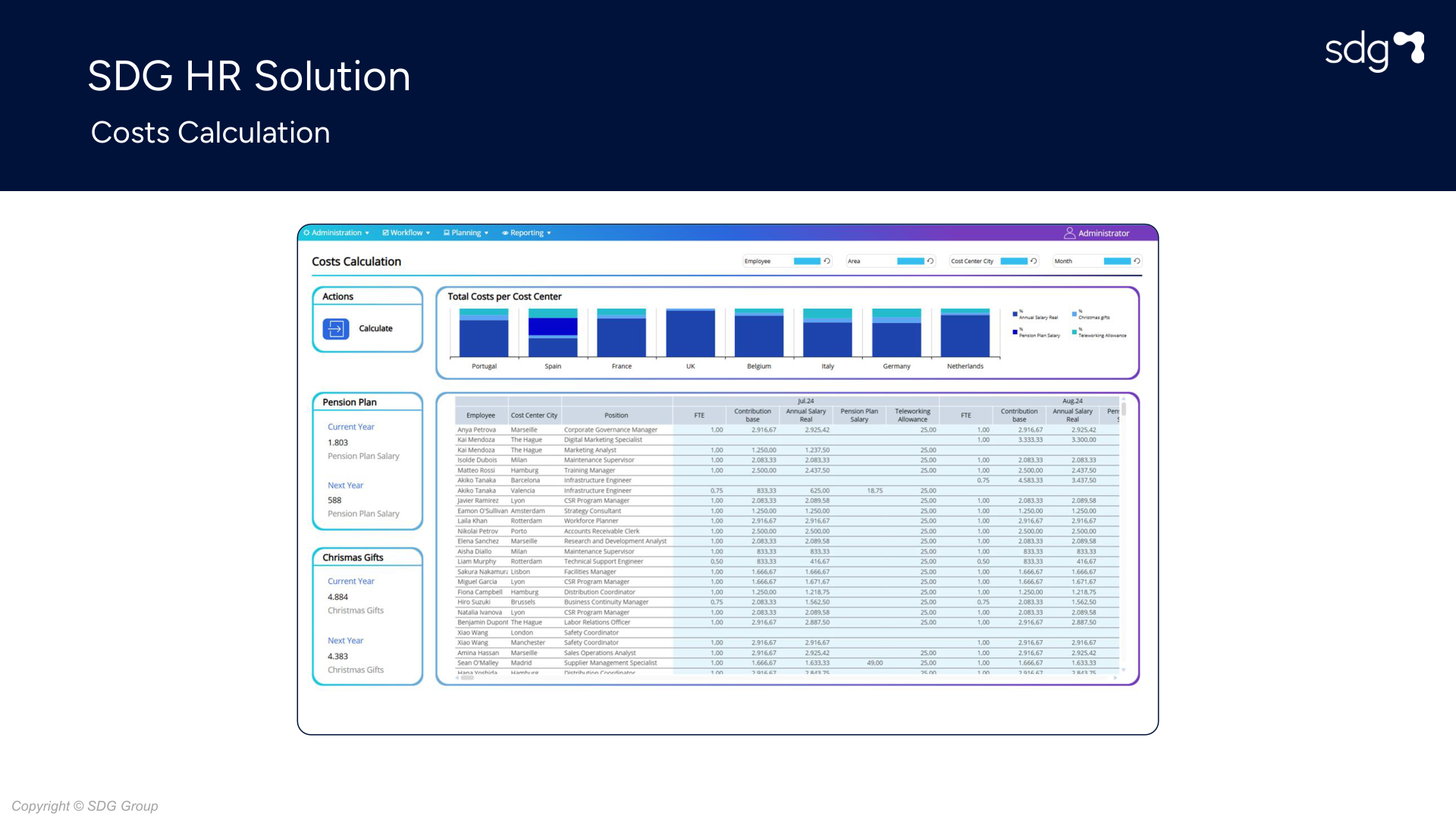
Task: Click the sdg logo
Action: click(1373, 50)
